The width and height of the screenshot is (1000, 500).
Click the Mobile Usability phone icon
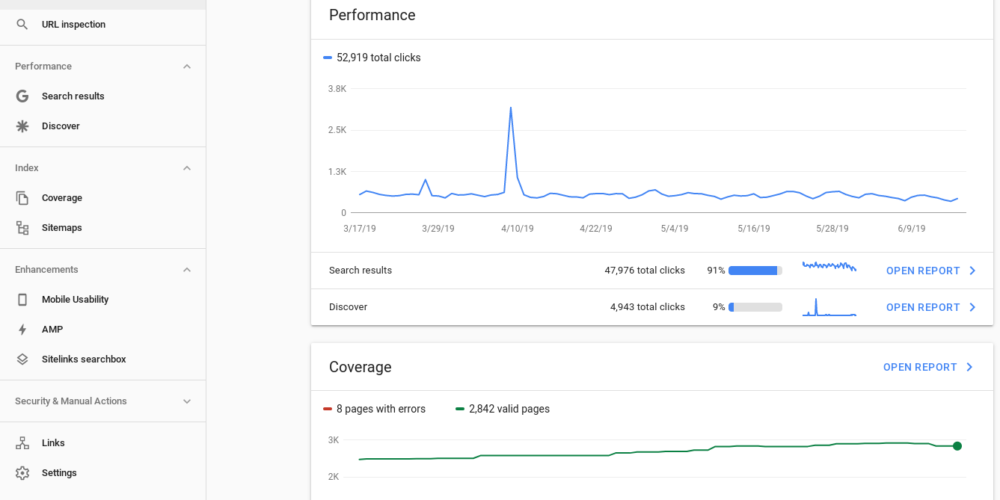tap(22, 299)
